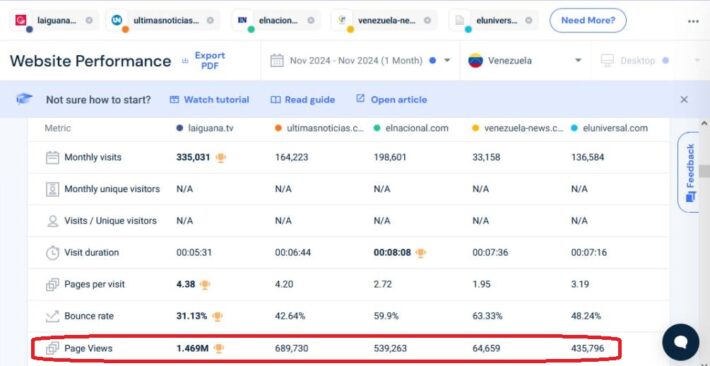Click the Monthly unique visitors icon

[x=53, y=189]
